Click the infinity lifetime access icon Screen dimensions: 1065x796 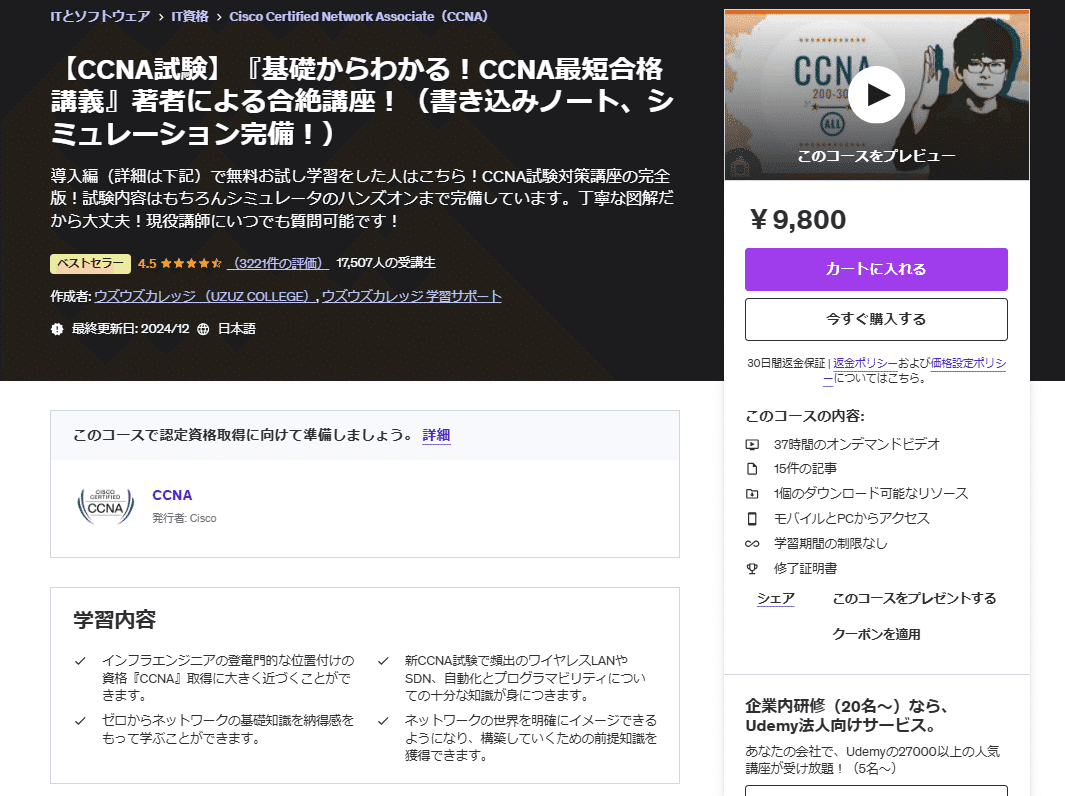click(x=752, y=544)
